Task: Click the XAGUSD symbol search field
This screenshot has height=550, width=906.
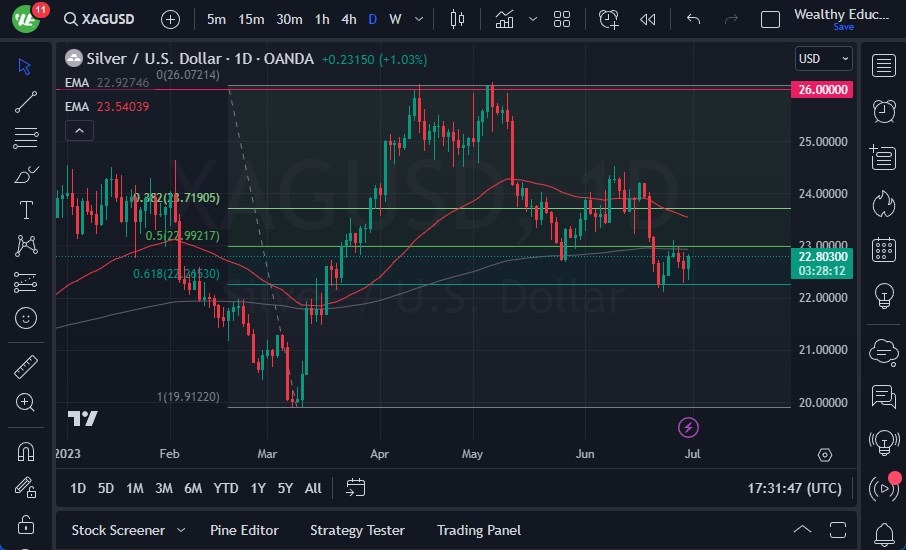Action: click(106, 19)
